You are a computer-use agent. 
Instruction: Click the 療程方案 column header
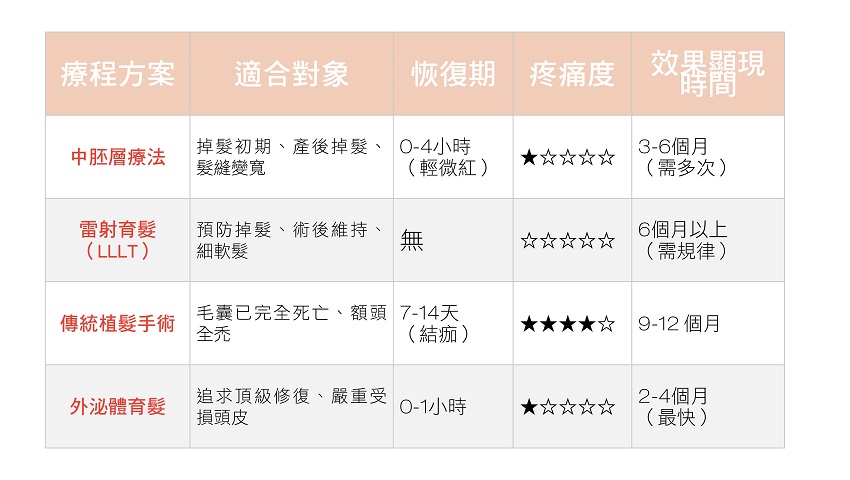pos(118,75)
